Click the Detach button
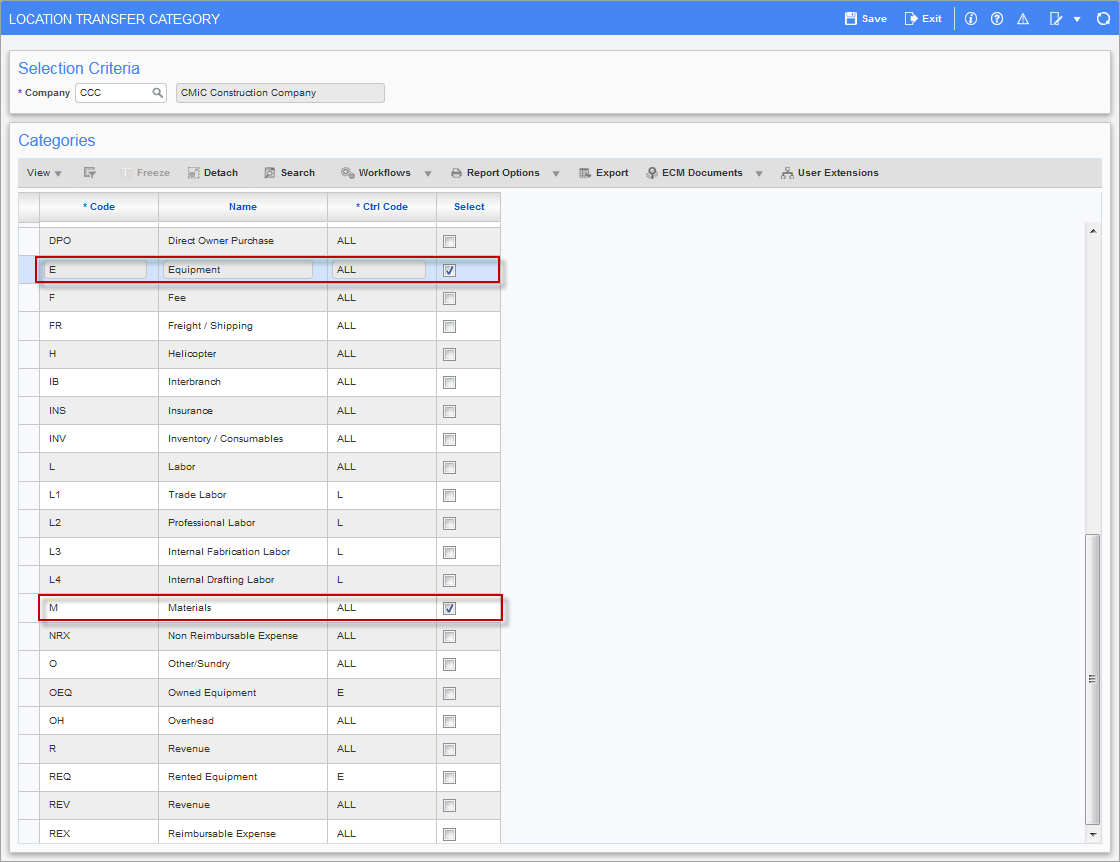 click(212, 173)
